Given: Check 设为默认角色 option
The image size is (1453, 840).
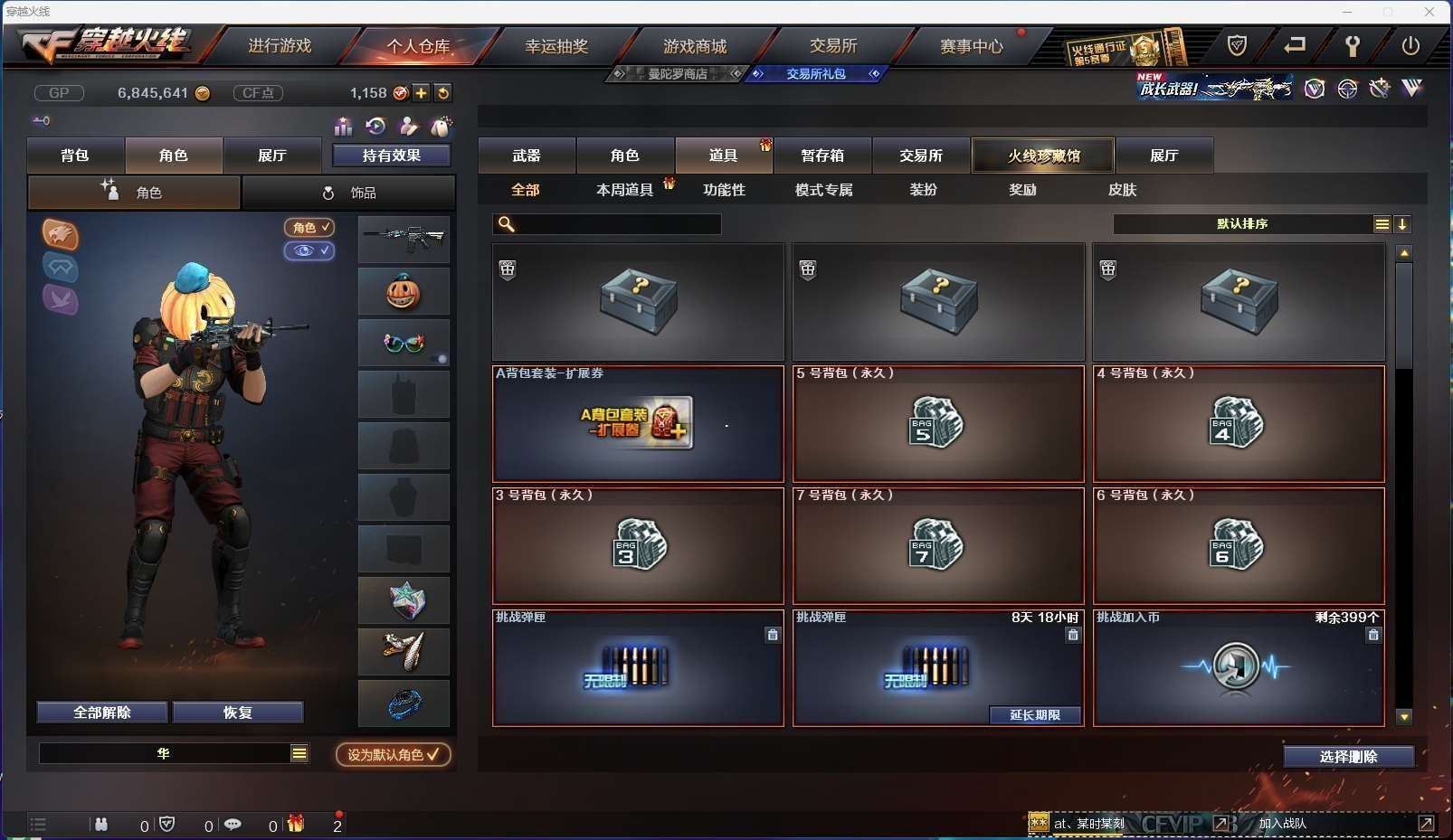Looking at the screenshot, I should (x=394, y=754).
